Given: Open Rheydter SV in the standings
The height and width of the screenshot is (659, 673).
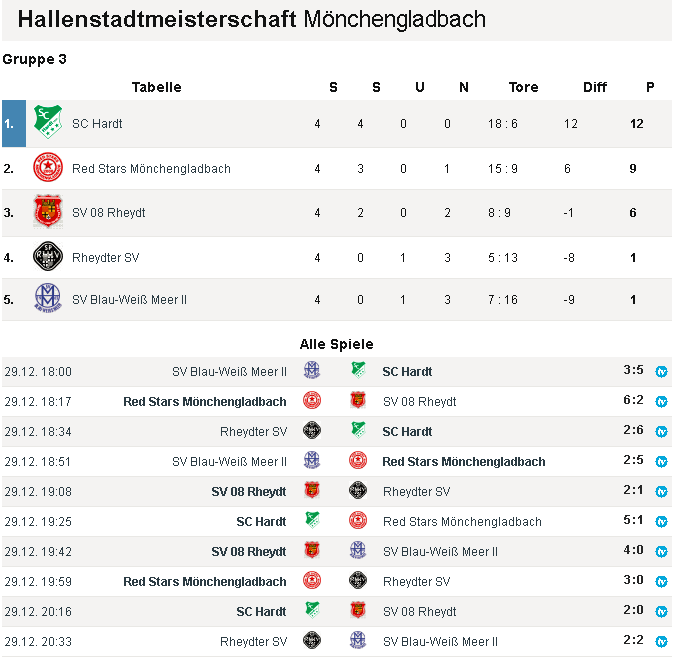Looking at the screenshot, I should click(x=106, y=258).
